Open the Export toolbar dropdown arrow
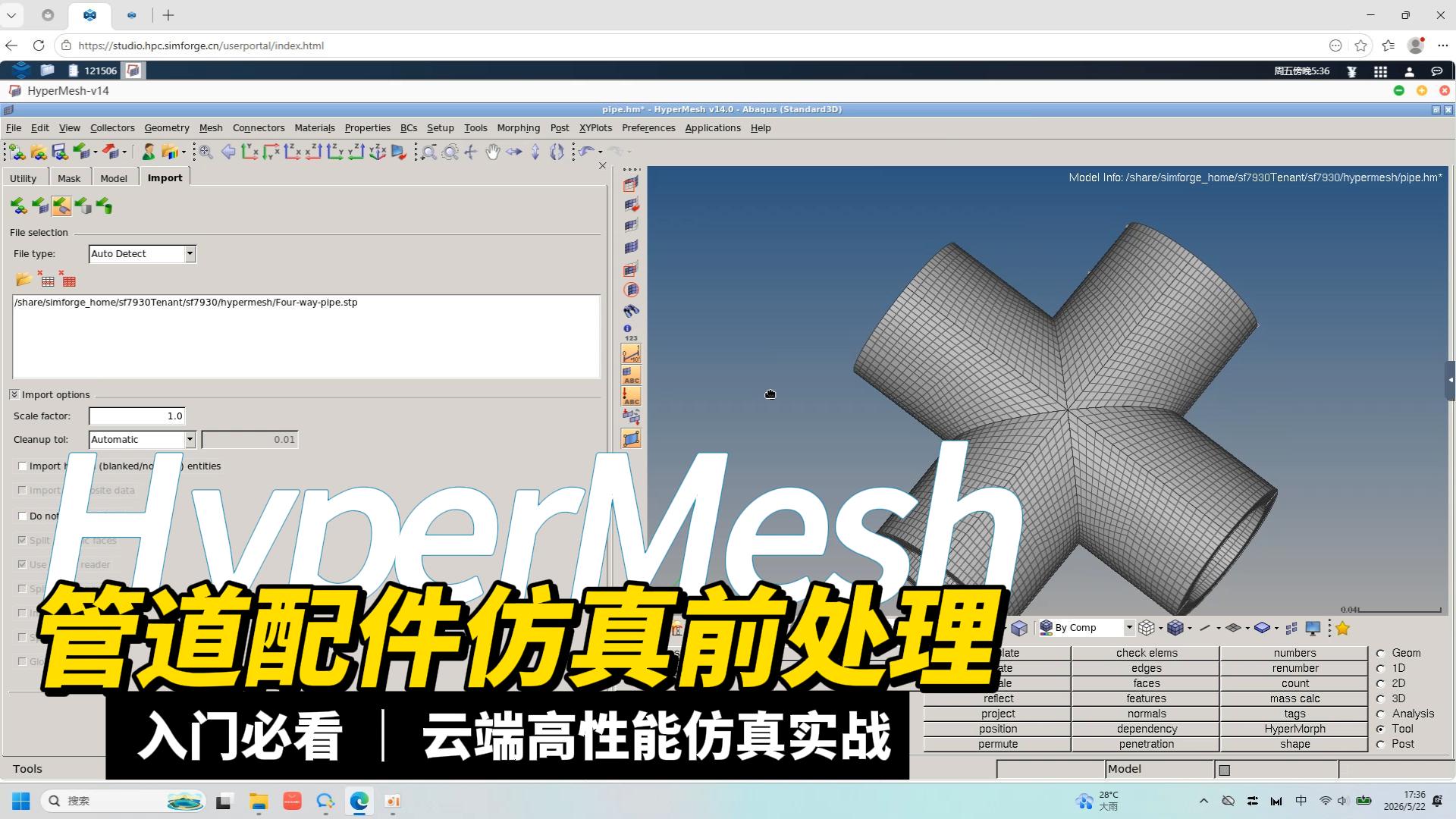 124,152
